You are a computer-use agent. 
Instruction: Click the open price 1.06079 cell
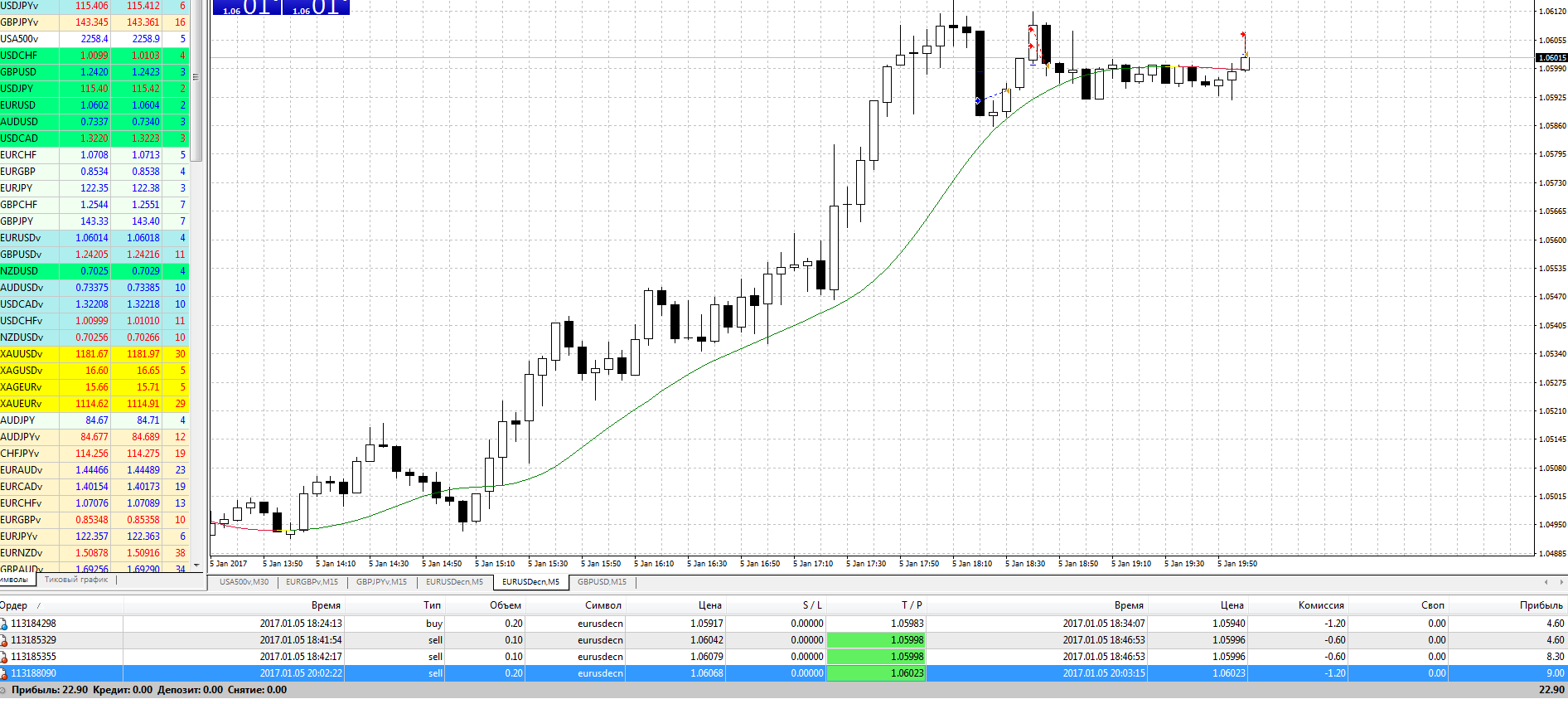click(707, 657)
